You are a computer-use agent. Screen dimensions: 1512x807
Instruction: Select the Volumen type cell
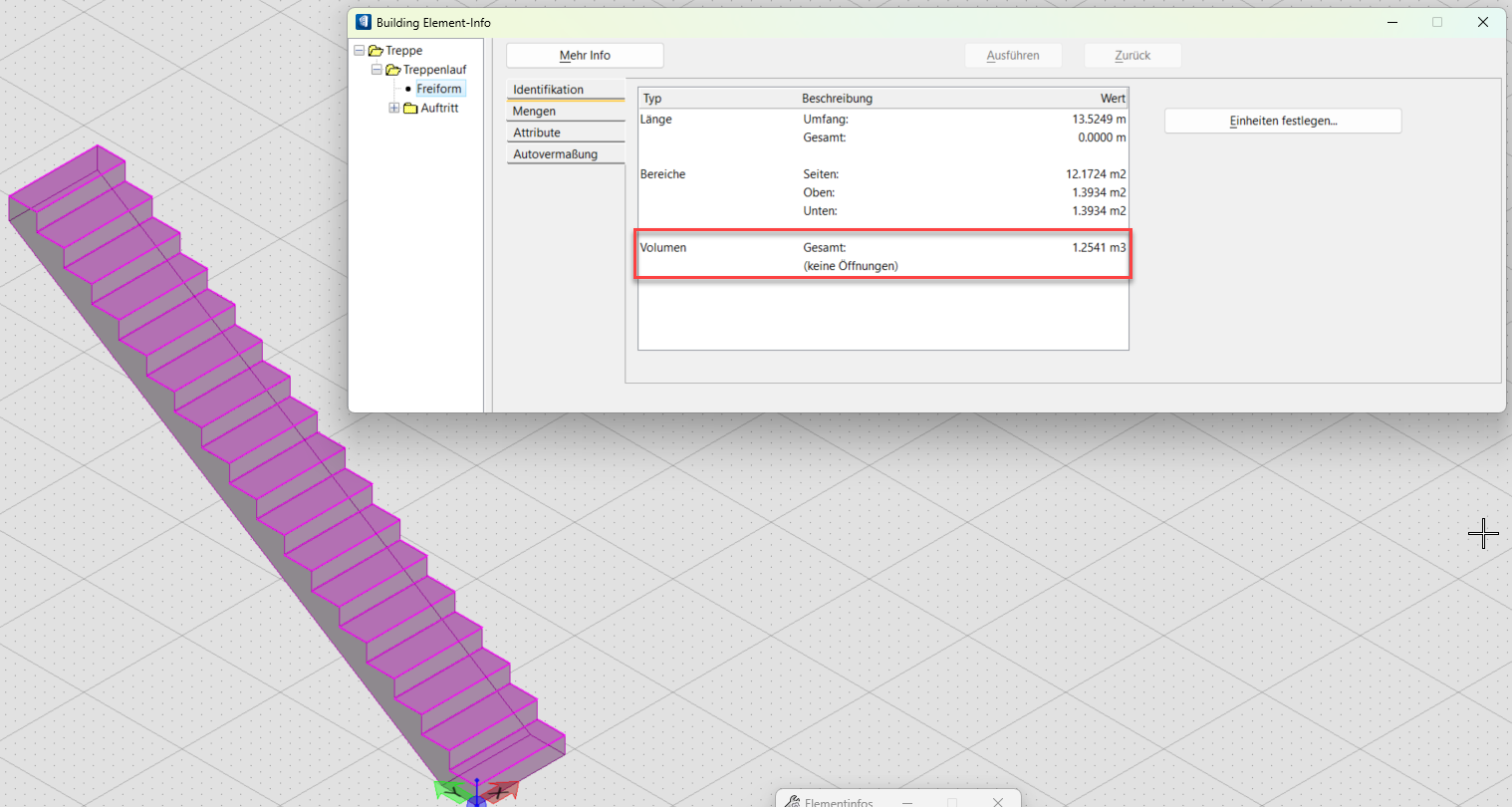click(x=663, y=248)
